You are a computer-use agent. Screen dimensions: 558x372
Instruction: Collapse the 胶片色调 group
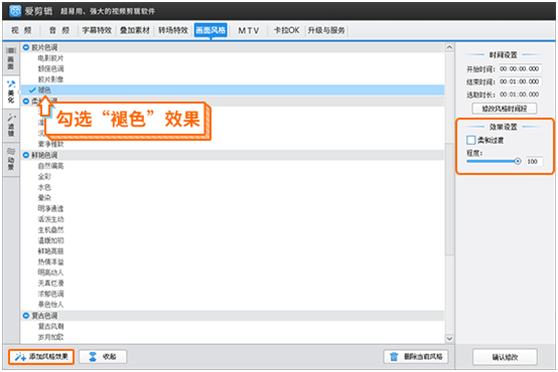(x=26, y=47)
